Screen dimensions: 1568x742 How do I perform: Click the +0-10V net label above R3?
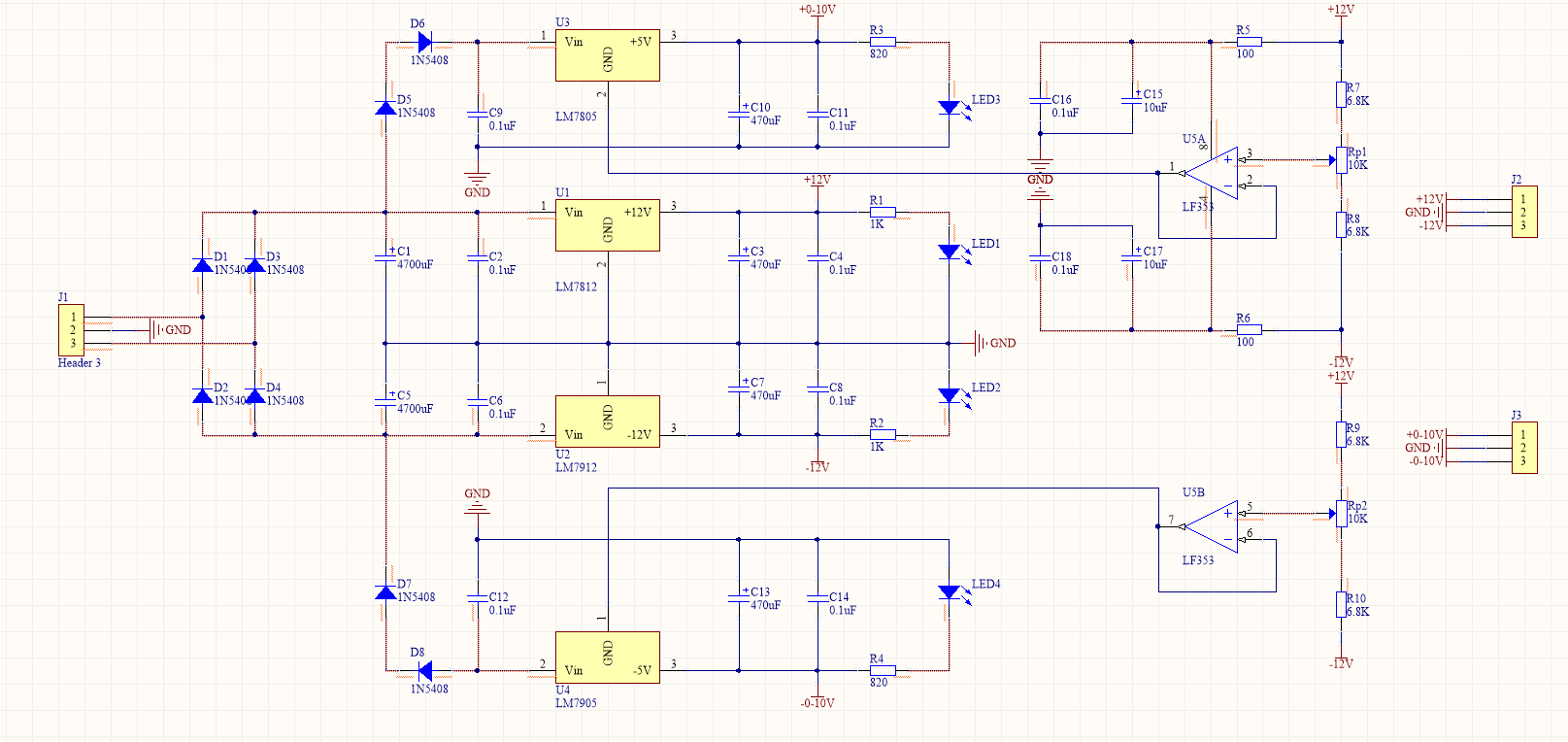coord(817,10)
